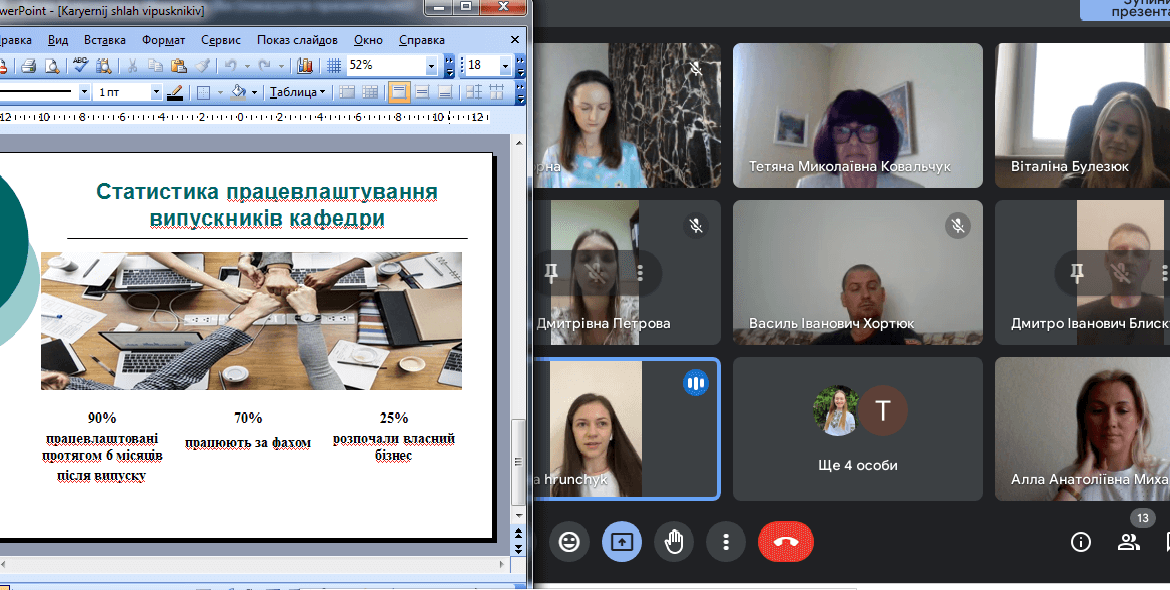Expand the redo history dropdown arrow
Screen dimensions: 1170x590
281,66
